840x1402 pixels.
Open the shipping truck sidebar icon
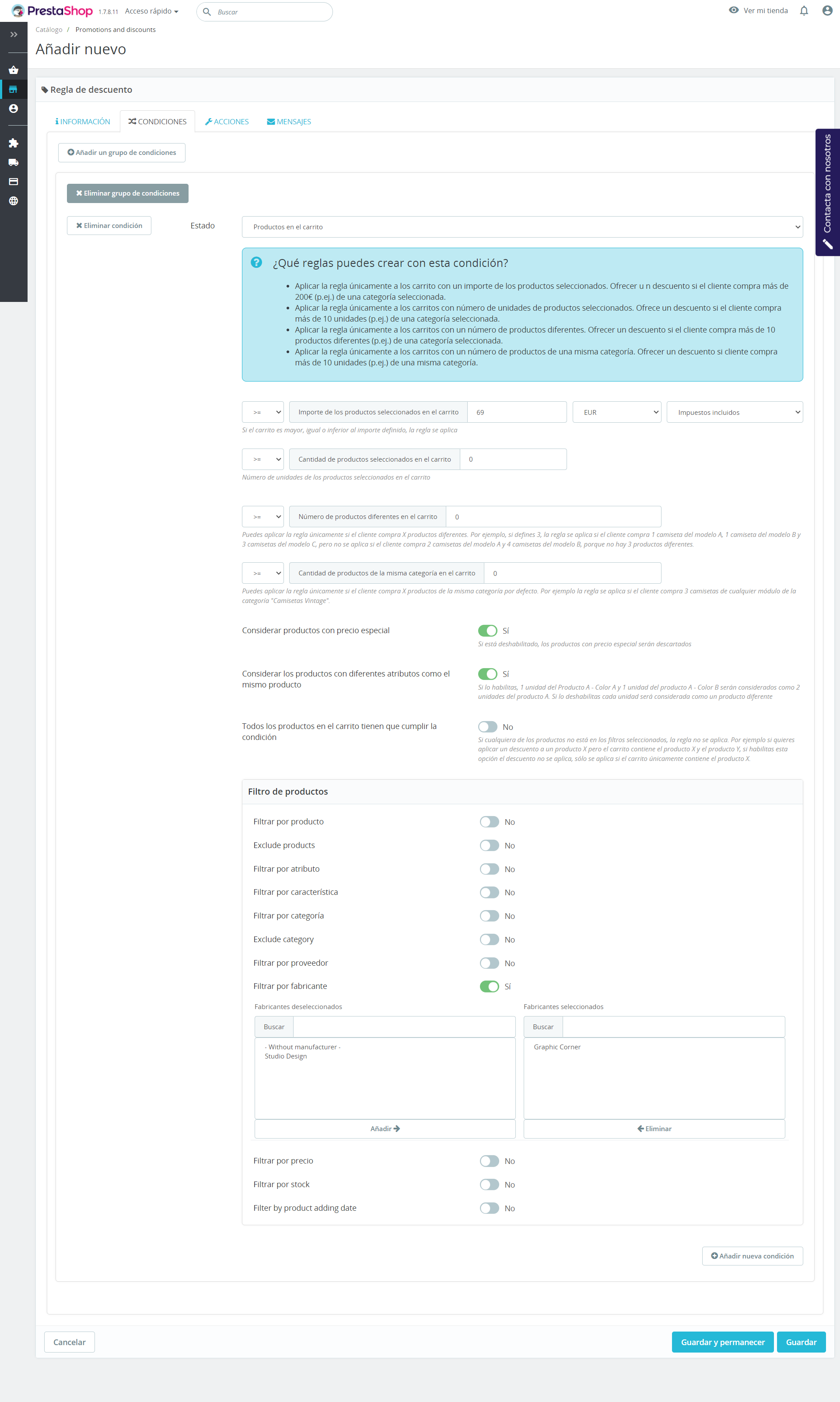coord(14,162)
